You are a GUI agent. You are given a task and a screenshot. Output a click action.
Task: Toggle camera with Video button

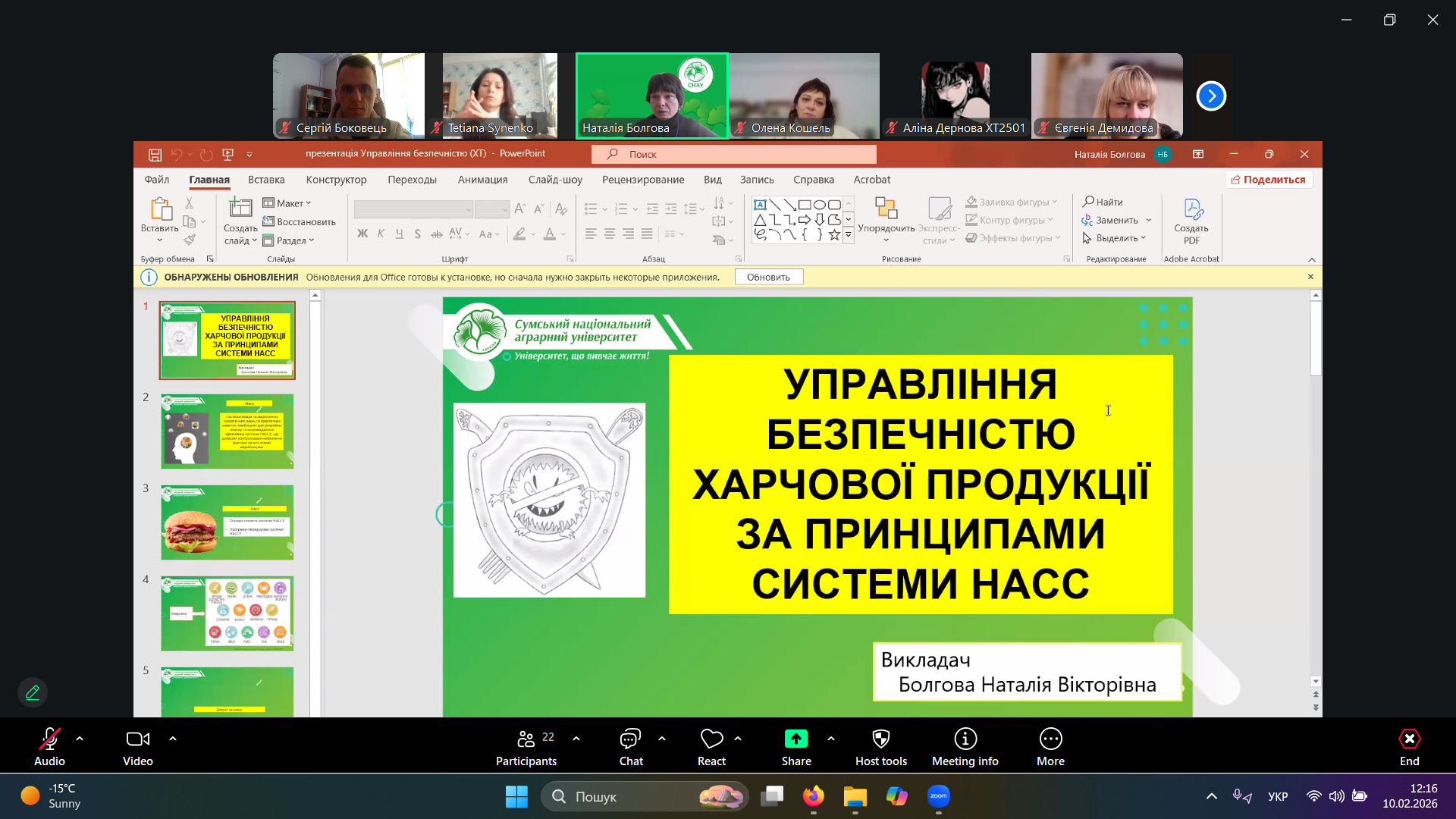(x=137, y=739)
